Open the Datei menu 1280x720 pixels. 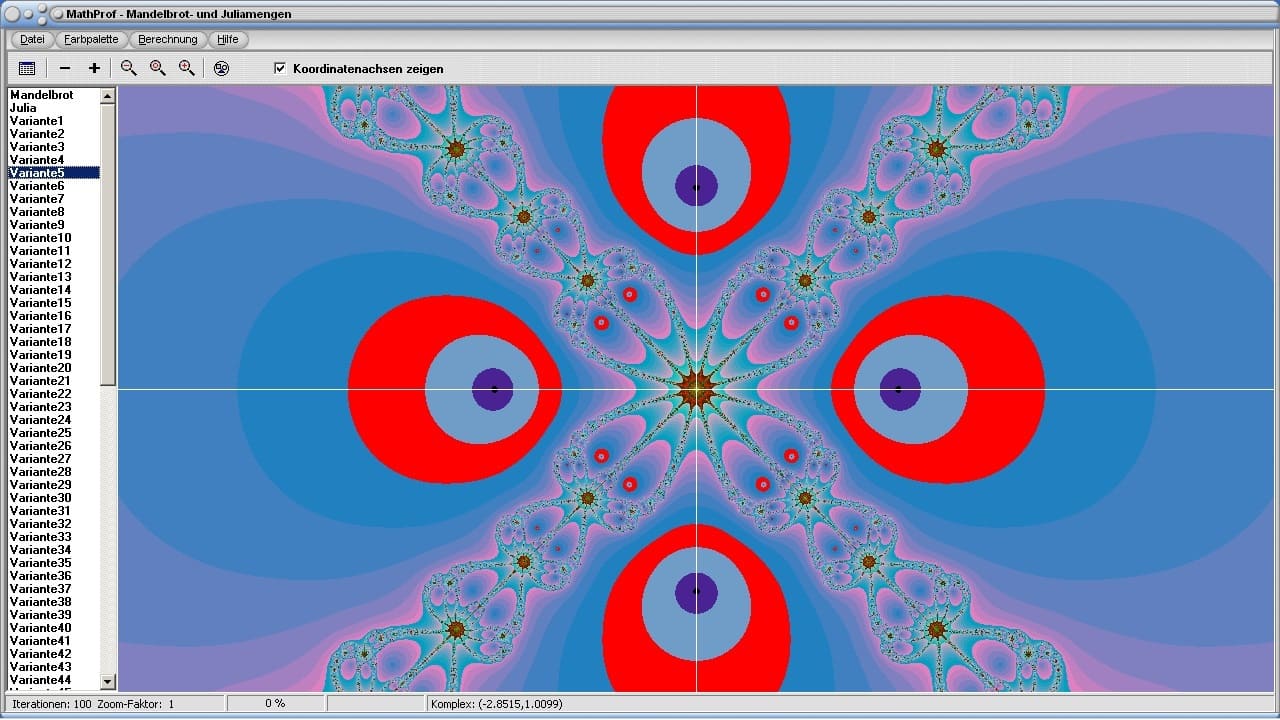[x=32, y=39]
